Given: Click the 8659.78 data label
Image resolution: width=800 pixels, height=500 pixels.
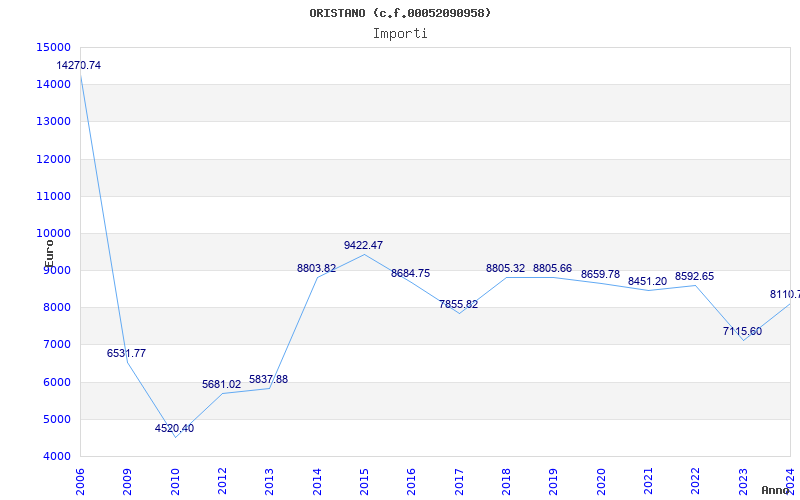Looking at the screenshot, I should tap(600, 274).
